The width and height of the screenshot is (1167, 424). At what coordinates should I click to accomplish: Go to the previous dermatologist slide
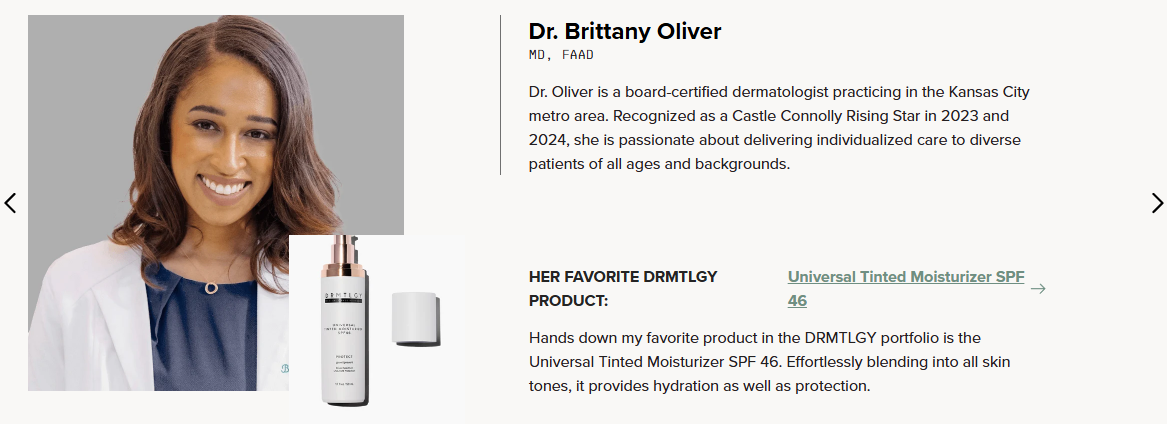point(11,203)
